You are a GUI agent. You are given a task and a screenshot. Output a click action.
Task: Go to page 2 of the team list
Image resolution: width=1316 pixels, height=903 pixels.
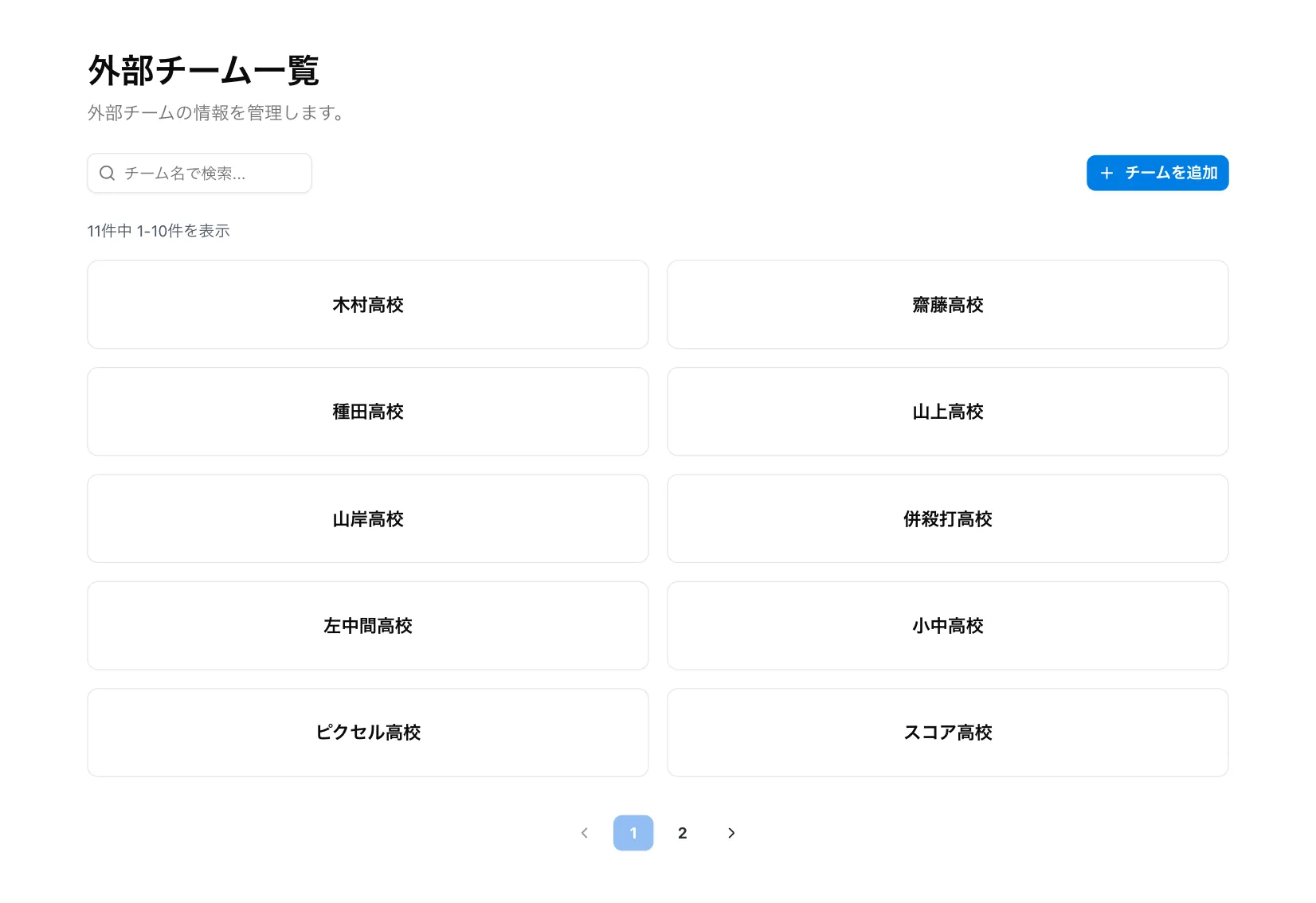[682, 833]
